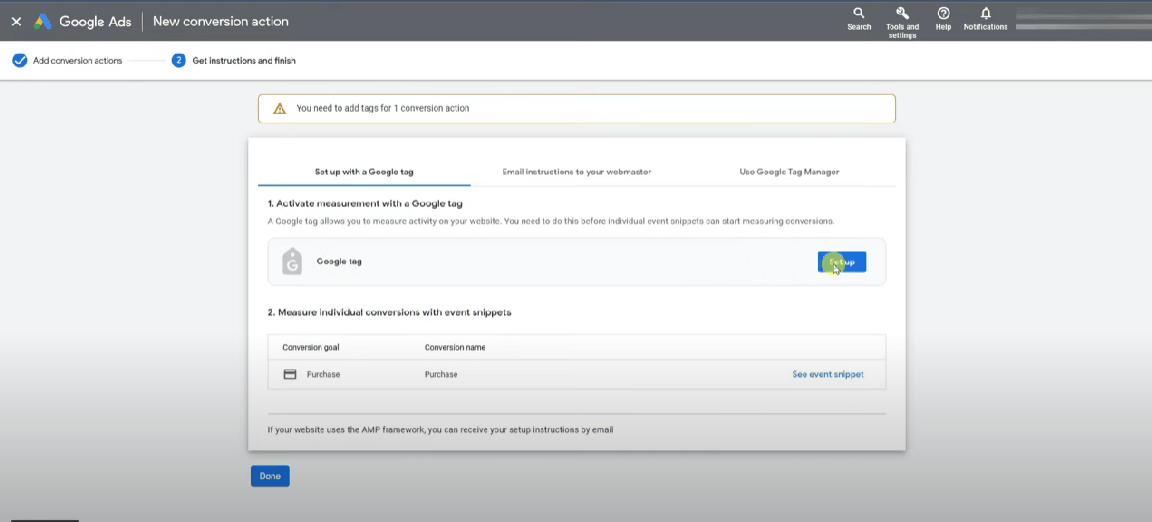Screen dimensions: 1152x522
Task: Switch to Use Google Tag Manager tab
Action: click(789, 172)
